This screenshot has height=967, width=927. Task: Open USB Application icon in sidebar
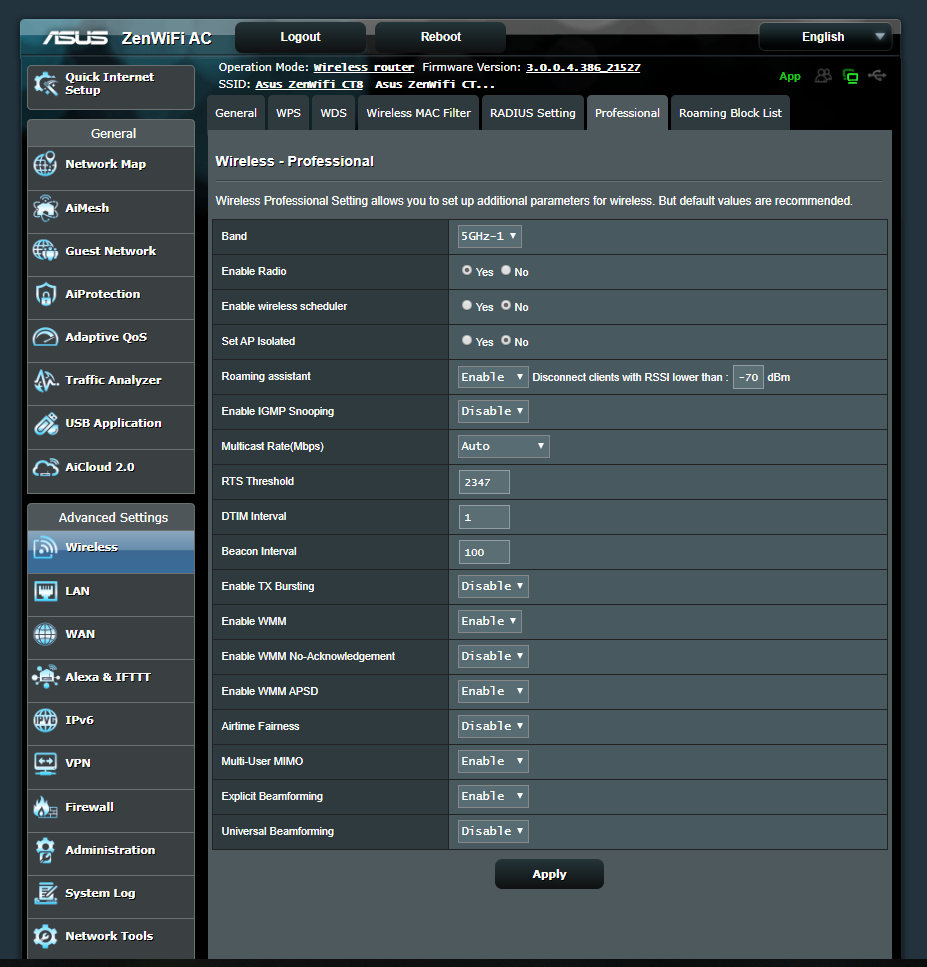pyautogui.click(x=46, y=424)
